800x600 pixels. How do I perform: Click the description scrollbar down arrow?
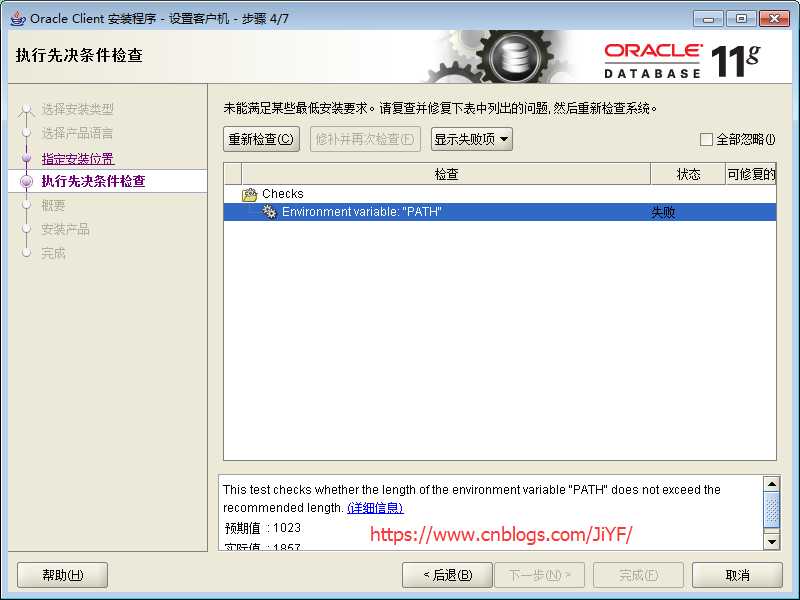click(x=771, y=541)
